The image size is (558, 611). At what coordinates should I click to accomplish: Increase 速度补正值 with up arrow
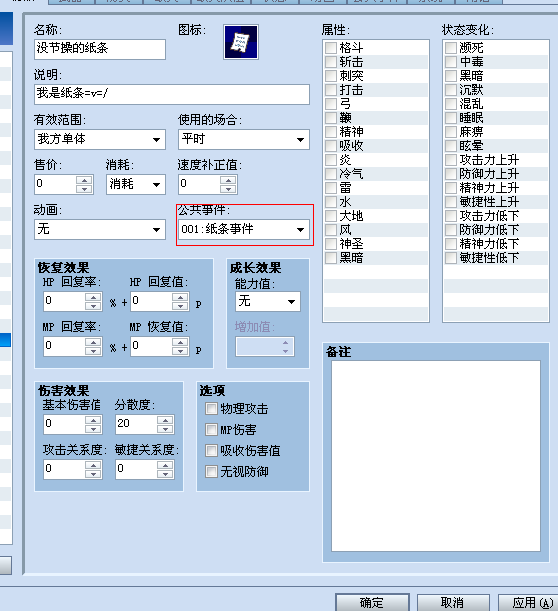pyautogui.click(x=228, y=180)
